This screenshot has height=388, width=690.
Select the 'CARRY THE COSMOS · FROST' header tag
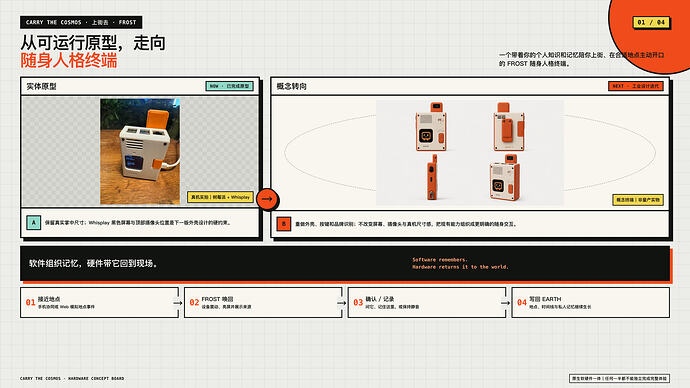pyautogui.click(x=81, y=22)
